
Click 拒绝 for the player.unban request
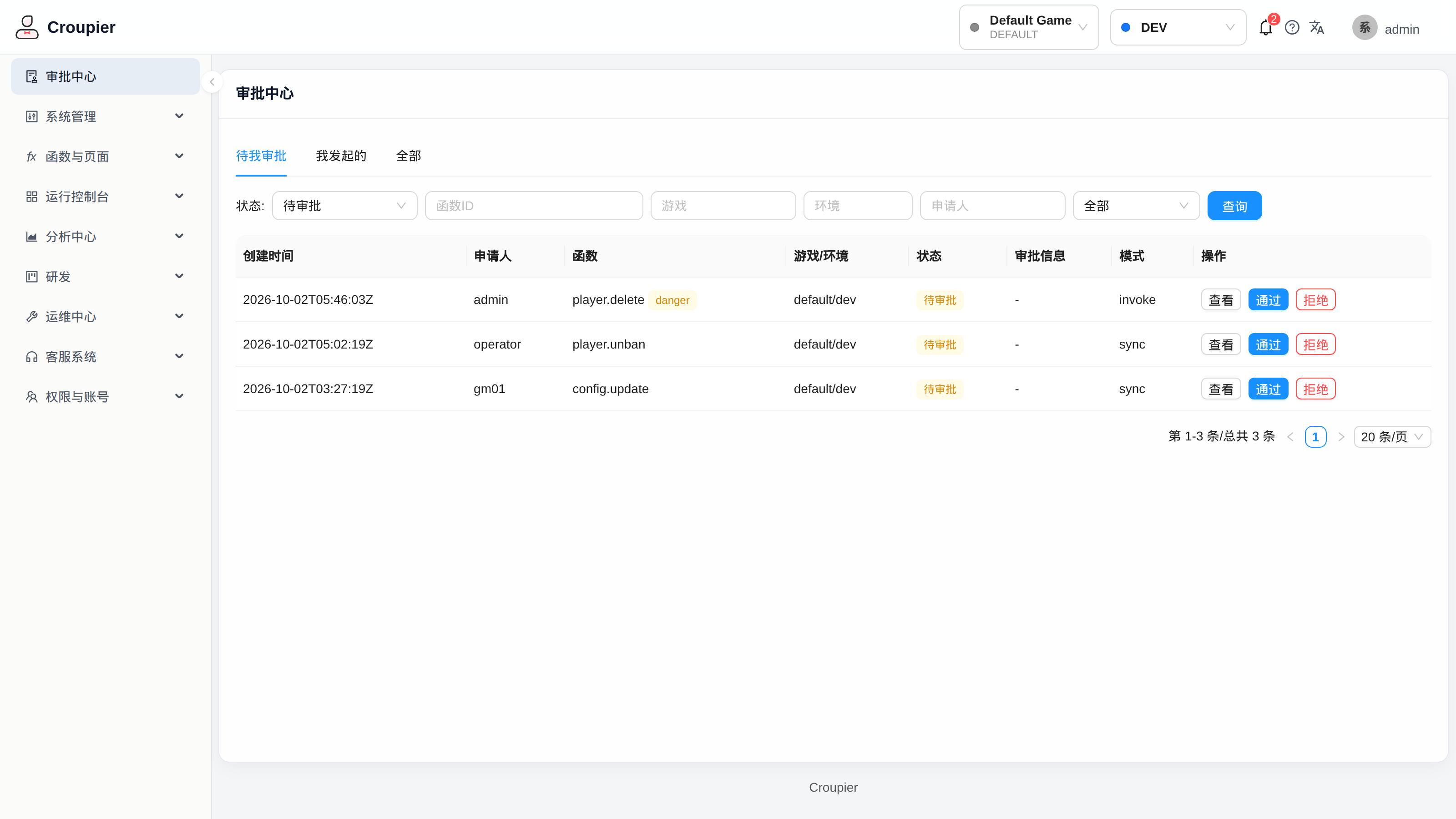(x=1315, y=345)
